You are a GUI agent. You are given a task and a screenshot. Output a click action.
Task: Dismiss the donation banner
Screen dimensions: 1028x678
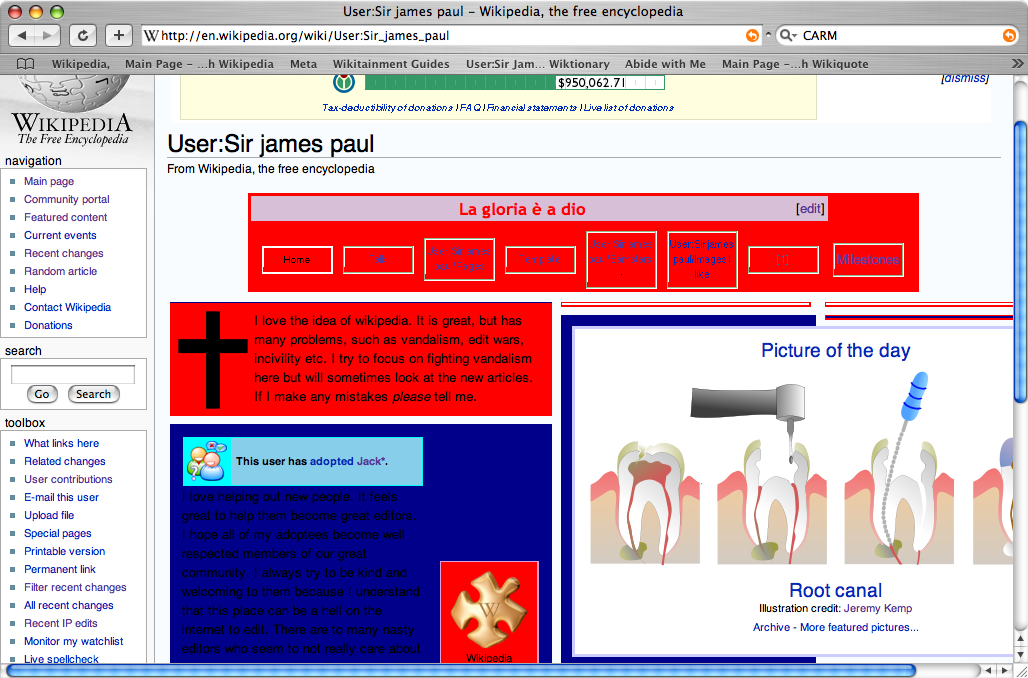click(964, 79)
